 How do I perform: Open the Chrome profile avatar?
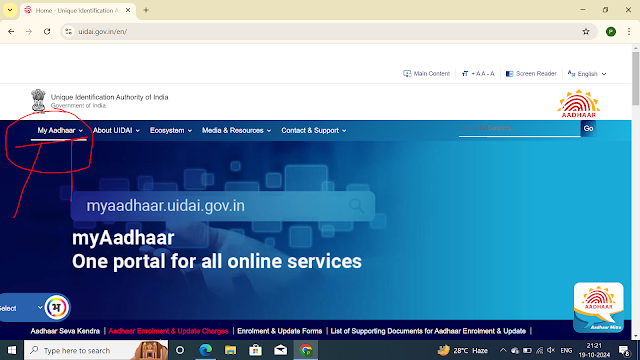(611, 31)
